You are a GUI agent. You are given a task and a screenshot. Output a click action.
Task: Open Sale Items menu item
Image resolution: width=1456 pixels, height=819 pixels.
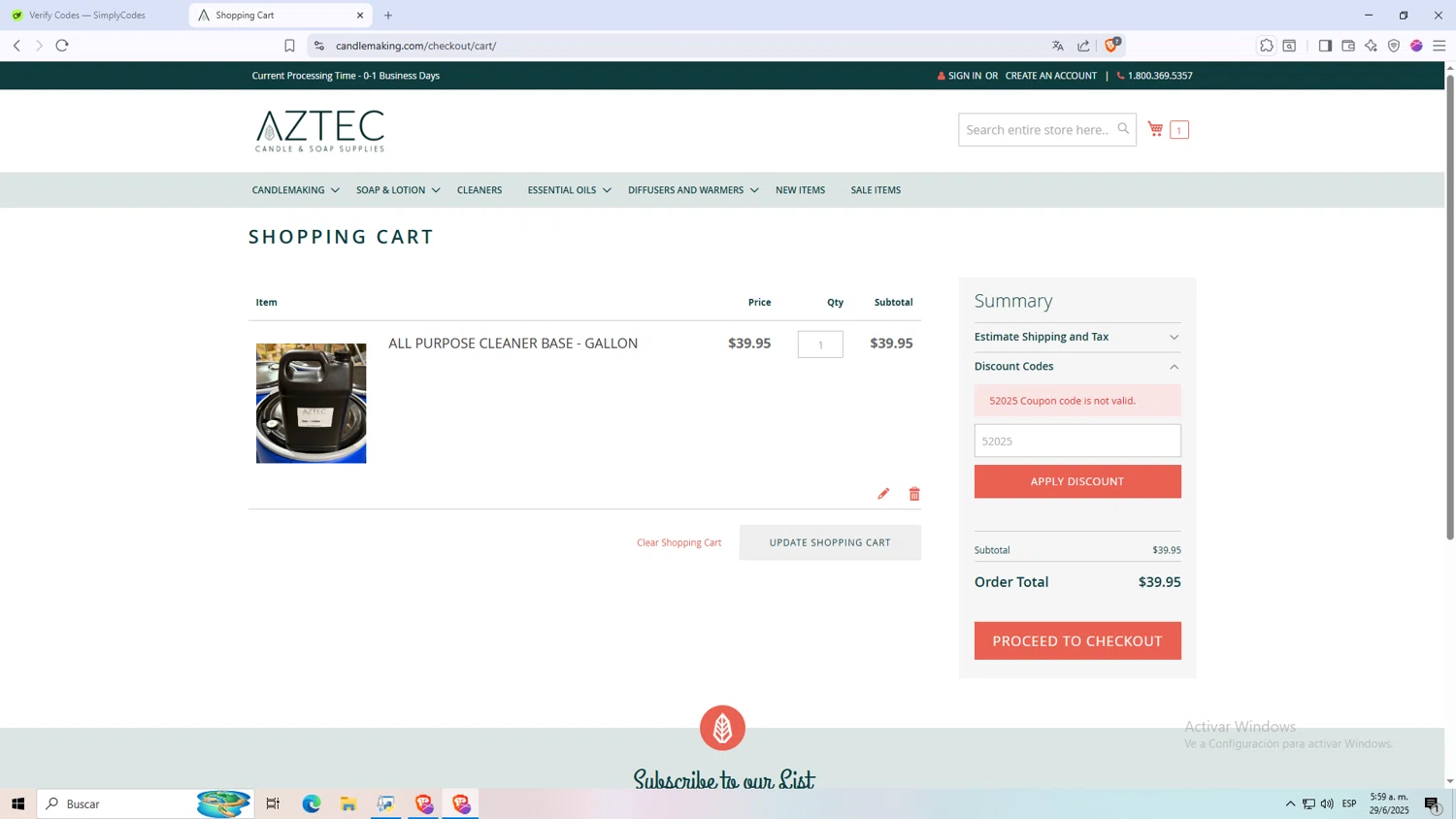point(876,190)
